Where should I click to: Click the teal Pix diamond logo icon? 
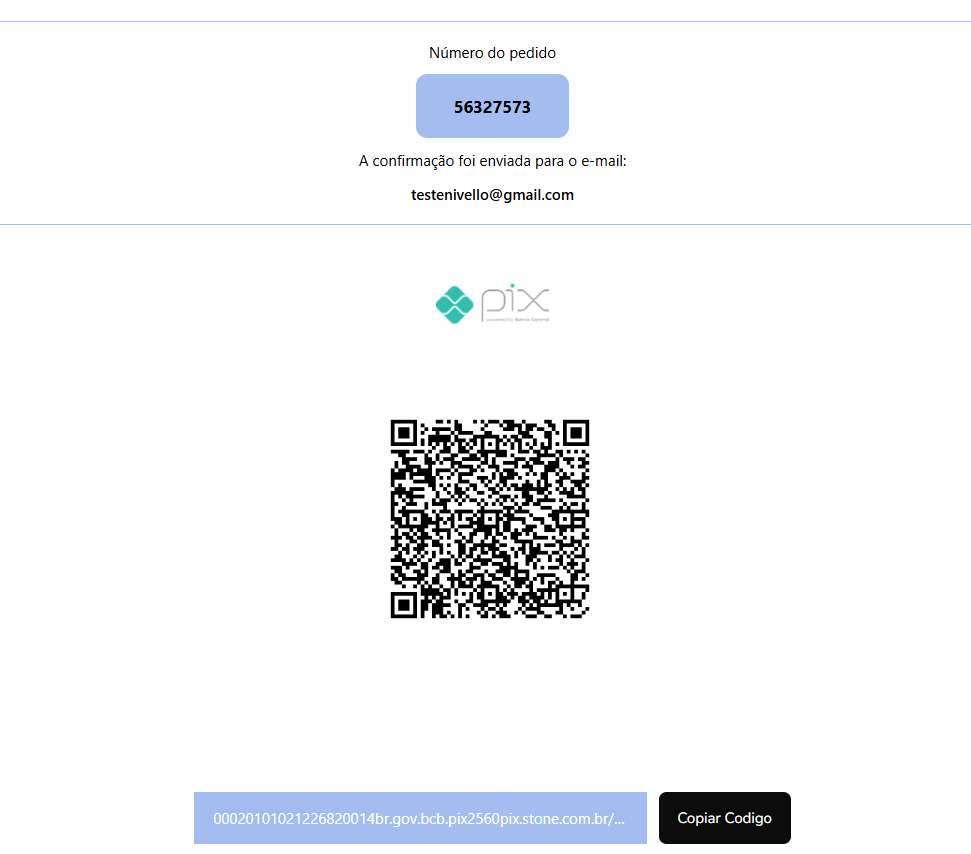pos(455,304)
